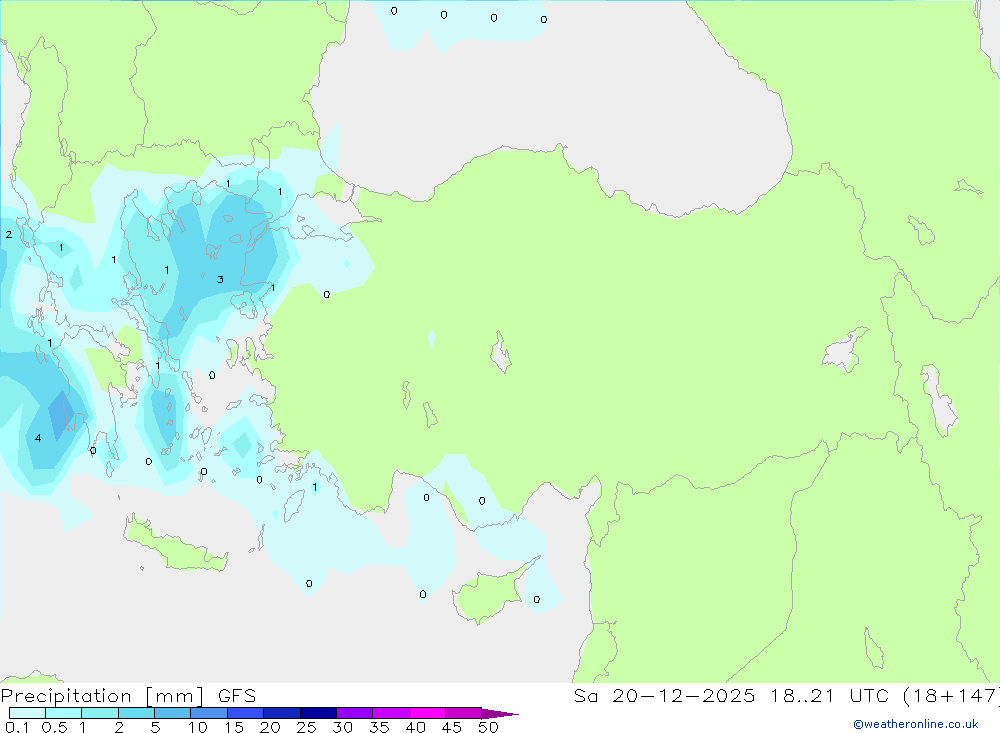
Task: Click the 5–10 mm legend color swatch
Action: (173, 713)
